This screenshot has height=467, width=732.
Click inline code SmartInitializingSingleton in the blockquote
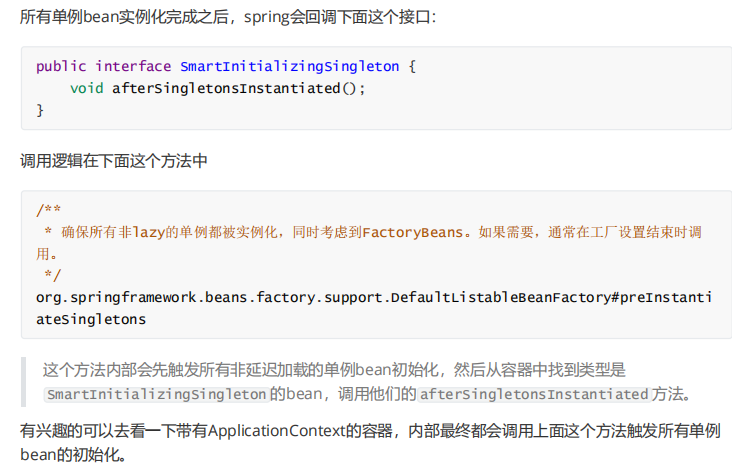pos(156,394)
